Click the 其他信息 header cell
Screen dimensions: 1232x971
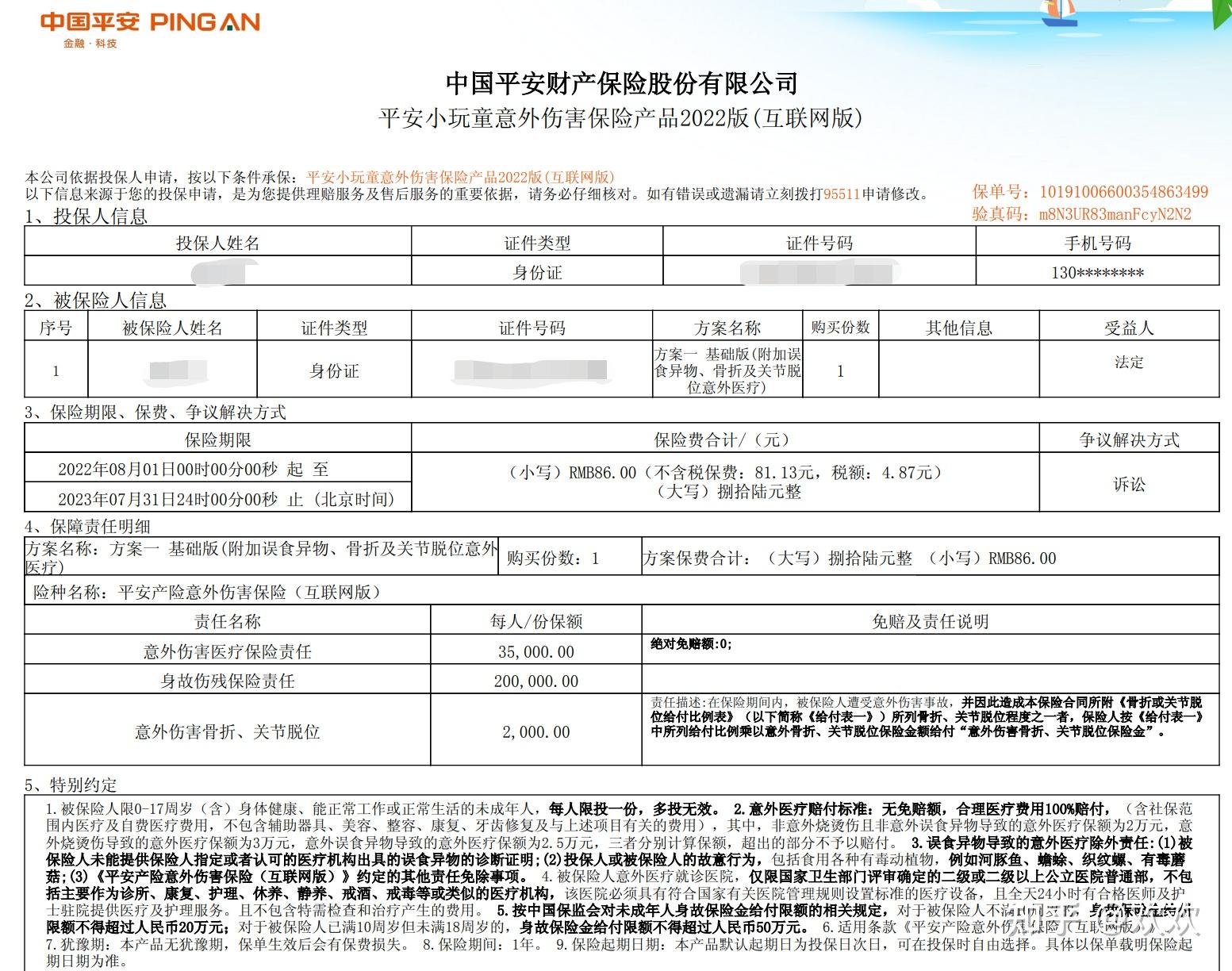pos(959,328)
